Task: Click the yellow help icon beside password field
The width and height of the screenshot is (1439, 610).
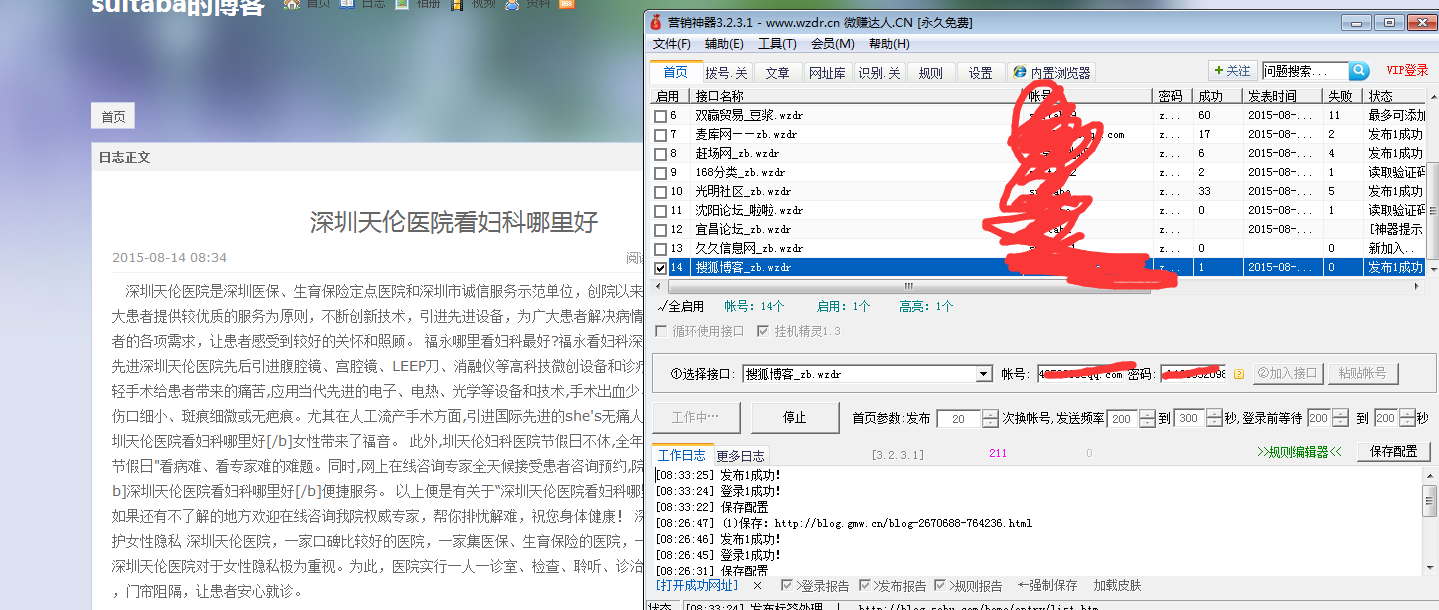Action: (x=1239, y=374)
